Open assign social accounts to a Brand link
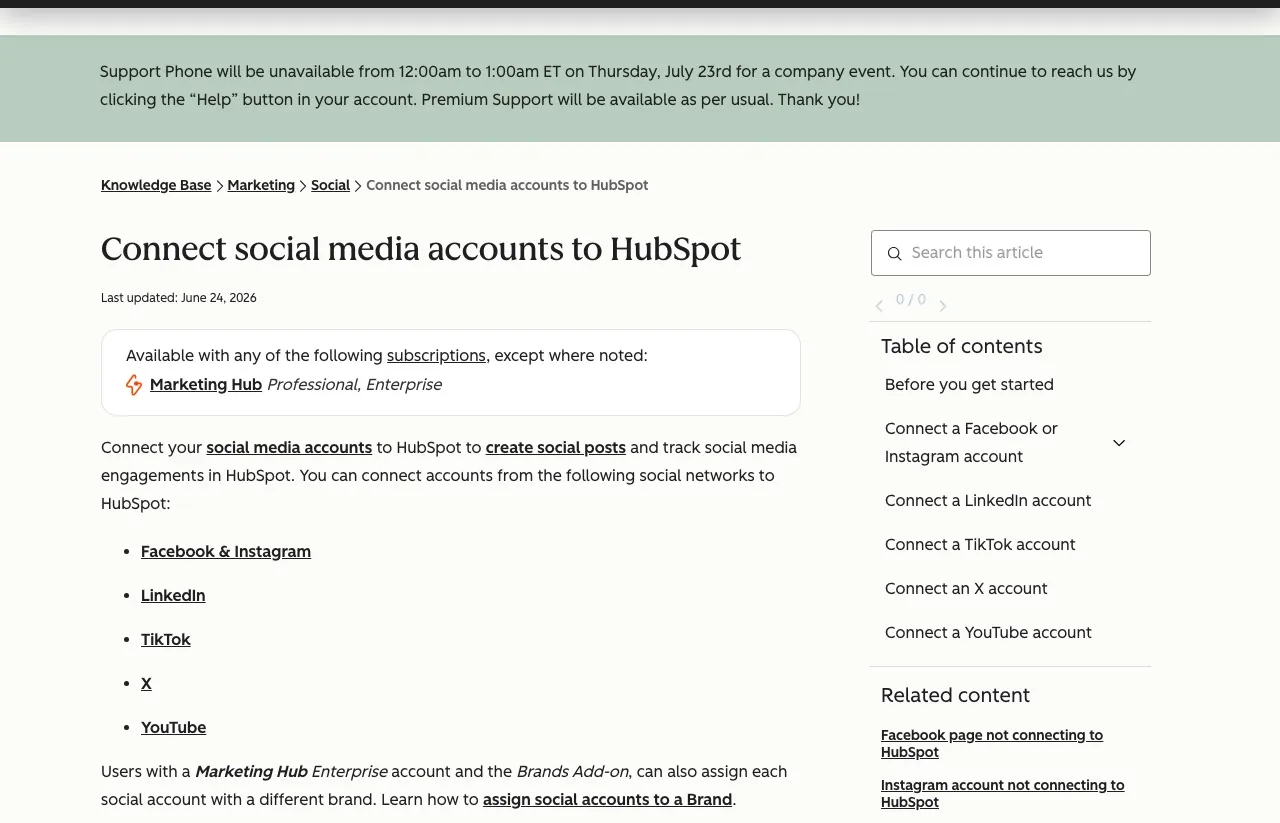Image resolution: width=1280 pixels, height=823 pixels. [607, 799]
